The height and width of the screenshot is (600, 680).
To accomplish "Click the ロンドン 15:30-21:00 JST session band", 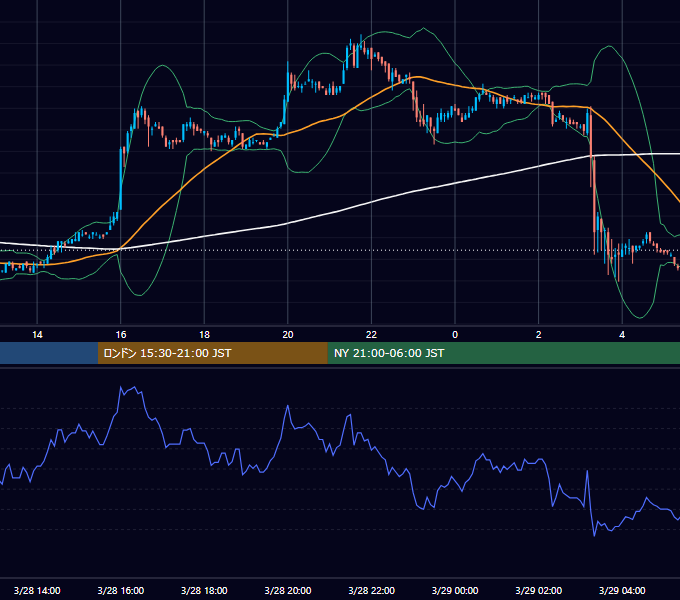I will (212, 353).
